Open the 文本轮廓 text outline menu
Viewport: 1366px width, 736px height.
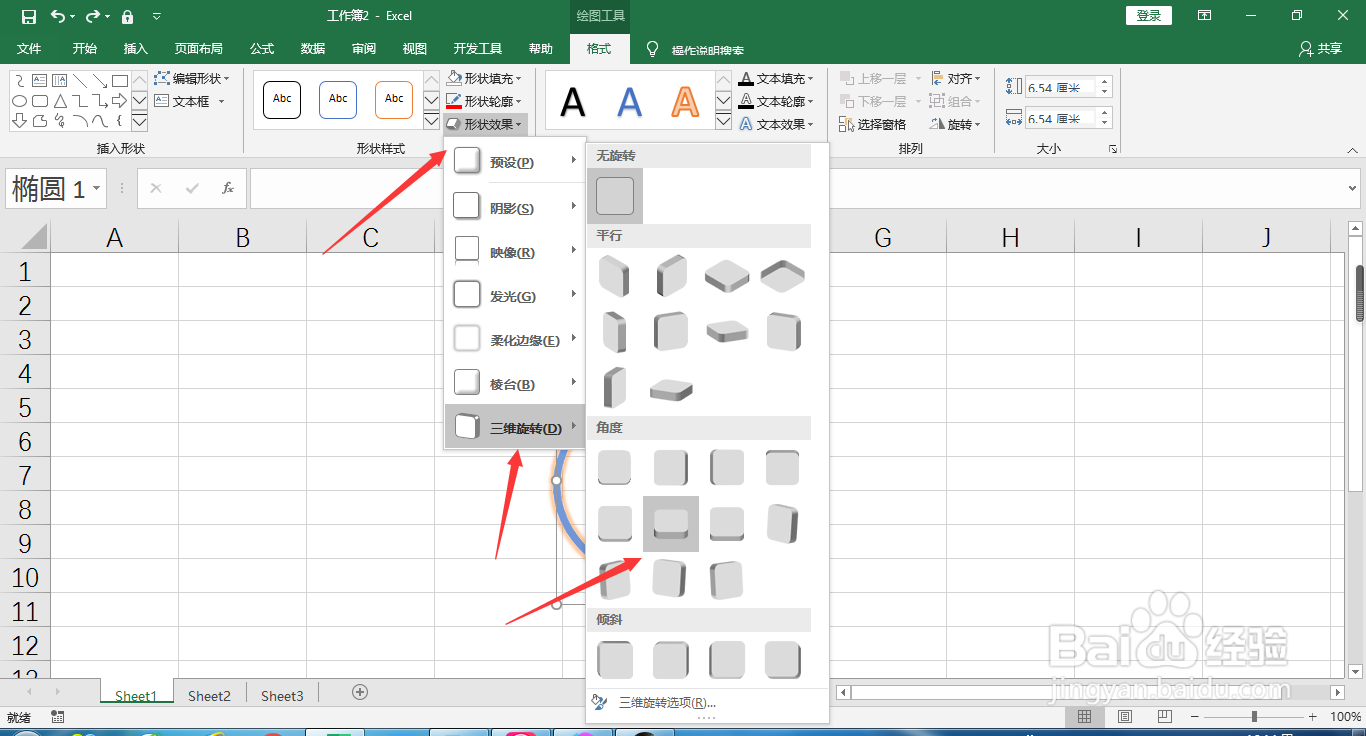(x=777, y=101)
